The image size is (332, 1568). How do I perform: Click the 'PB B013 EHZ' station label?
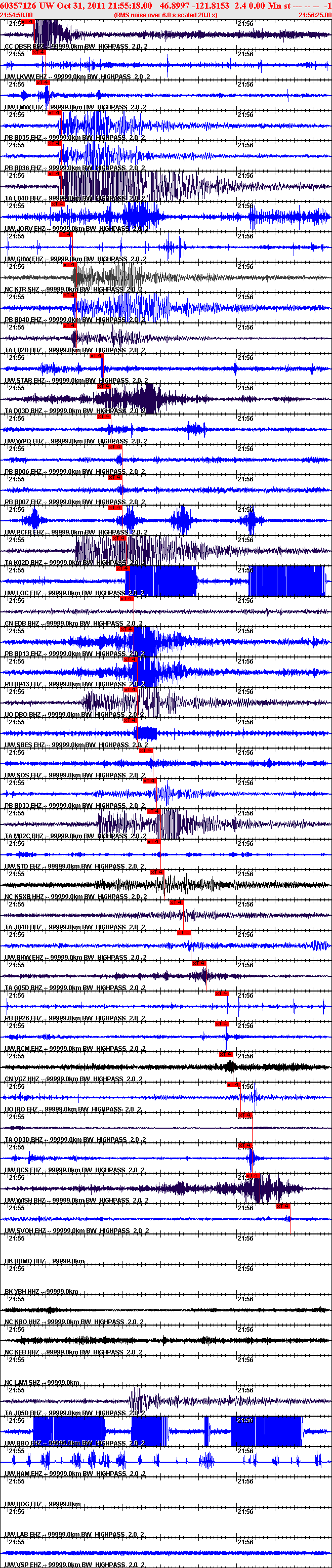24,655
